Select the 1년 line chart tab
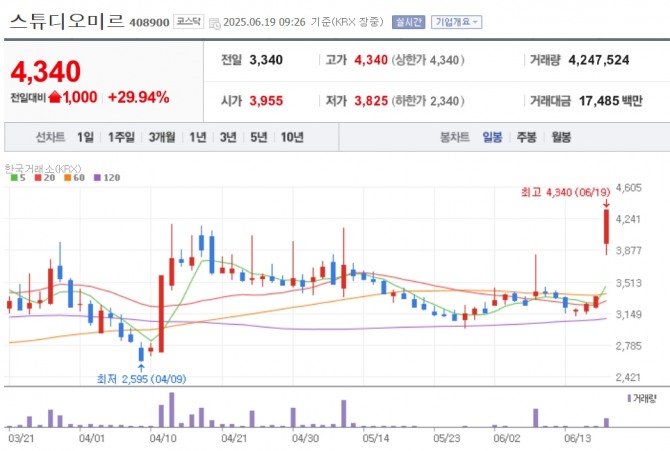This screenshot has width=670, height=451. click(197, 137)
